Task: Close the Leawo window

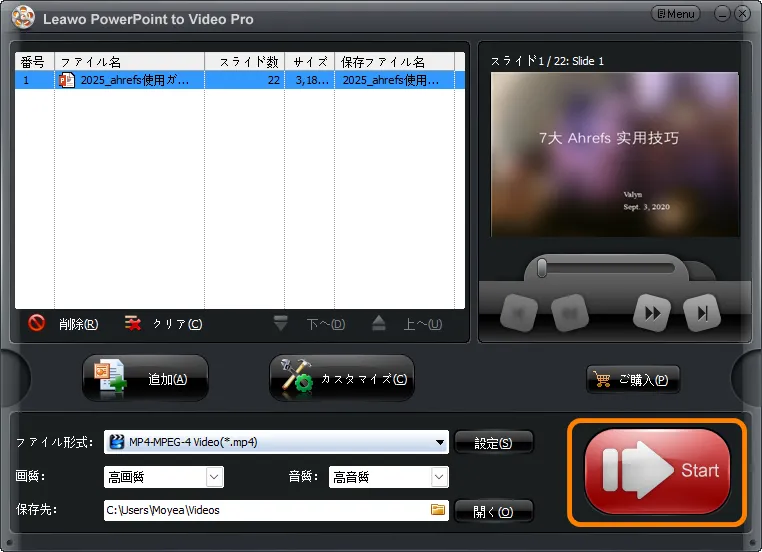Action: pos(743,14)
